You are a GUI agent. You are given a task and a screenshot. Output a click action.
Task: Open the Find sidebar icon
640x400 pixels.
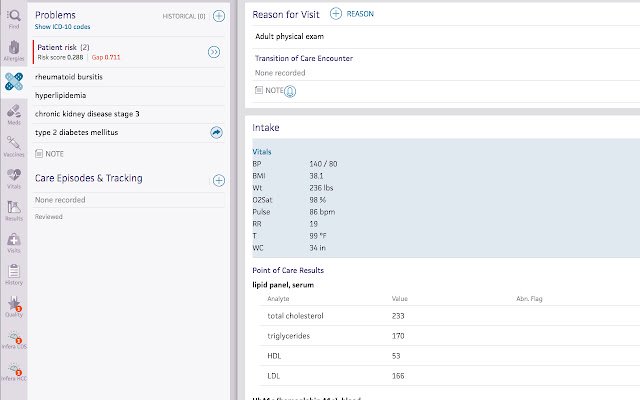[14, 19]
